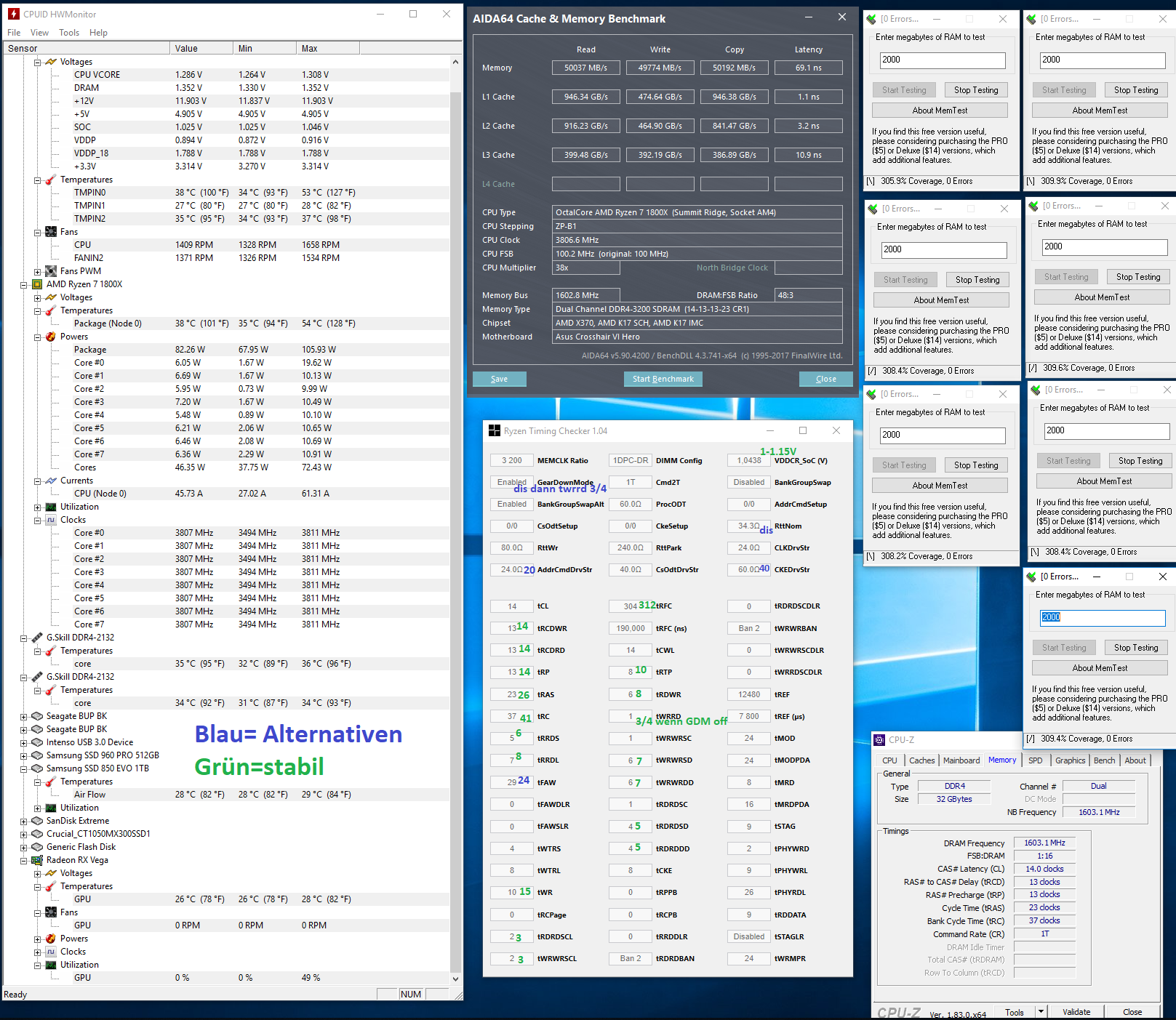Click the SanDisk Extreme drive icon
The image size is (1176, 1020).
tap(37, 821)
